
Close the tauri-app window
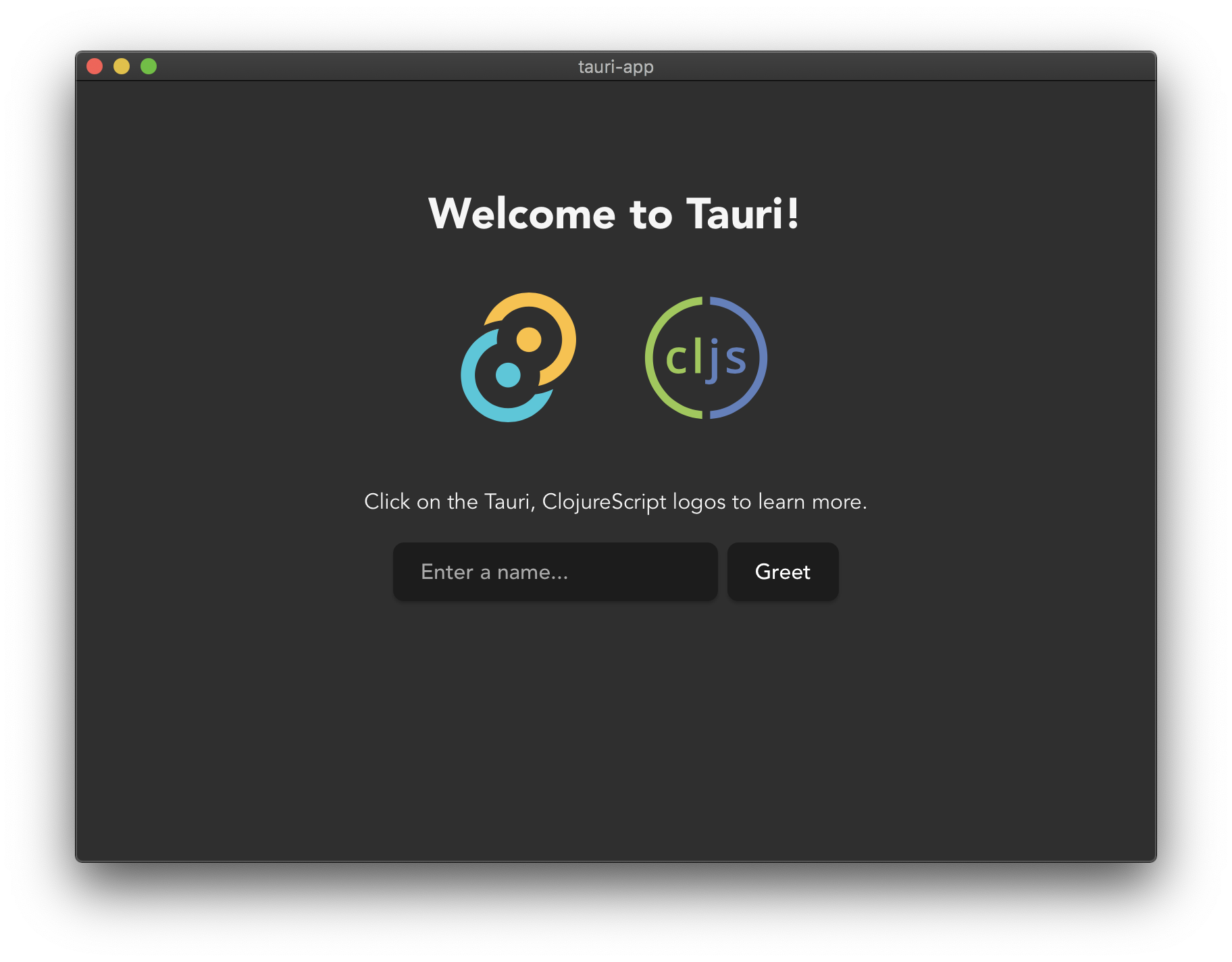(x=95, y=66)
